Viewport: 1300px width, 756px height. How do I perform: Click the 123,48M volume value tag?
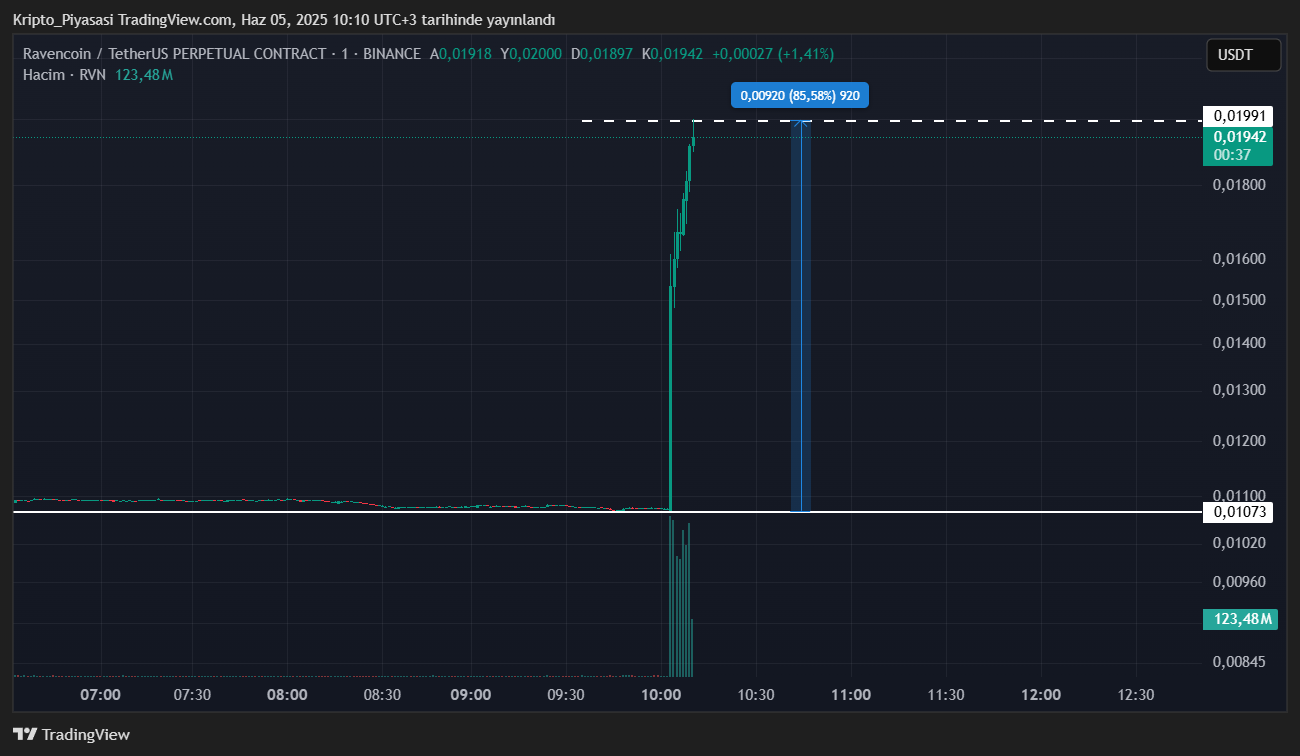[x=1241, y=619]
